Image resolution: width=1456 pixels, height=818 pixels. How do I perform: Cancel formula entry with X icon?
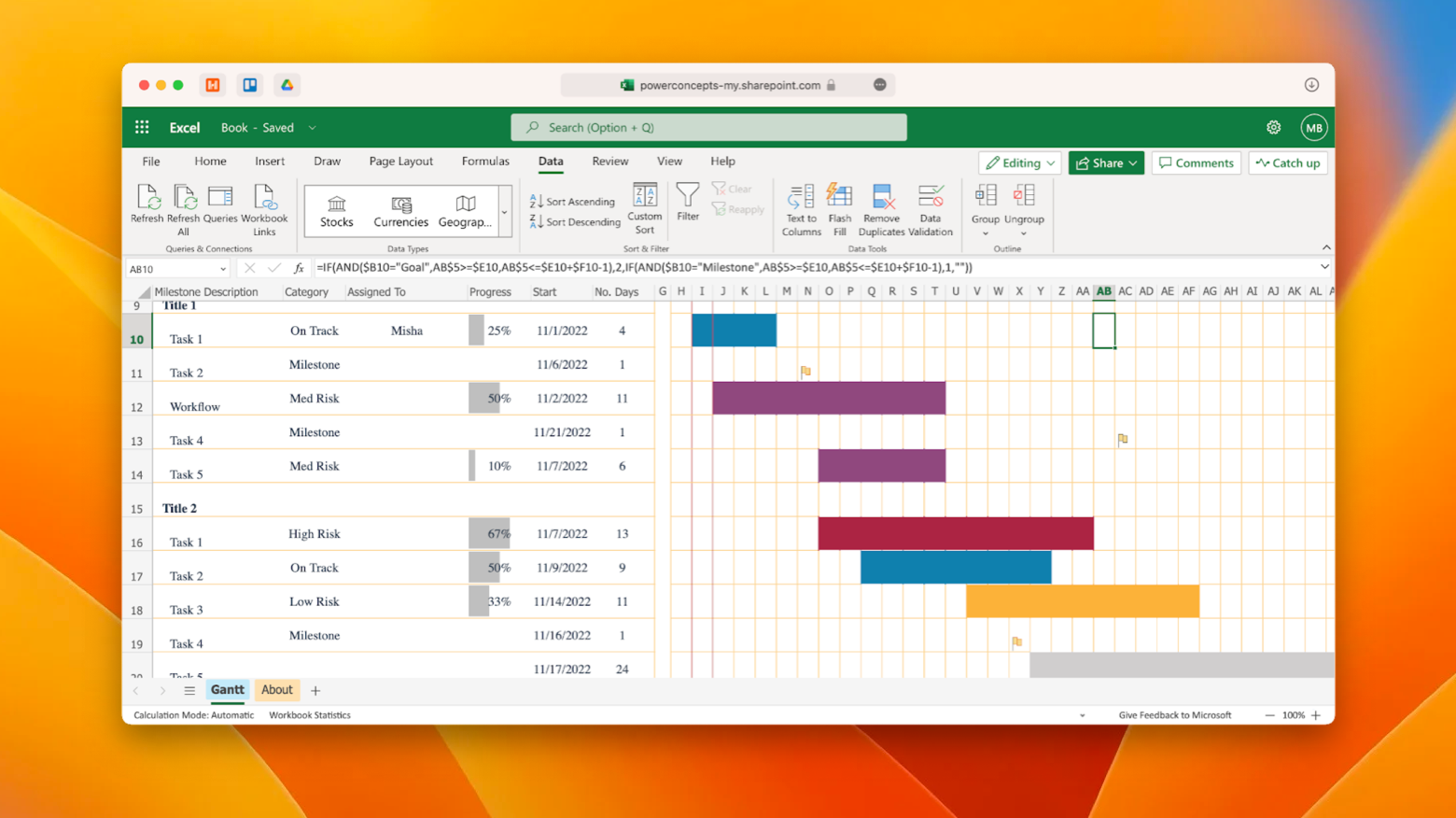pos(249,268)
